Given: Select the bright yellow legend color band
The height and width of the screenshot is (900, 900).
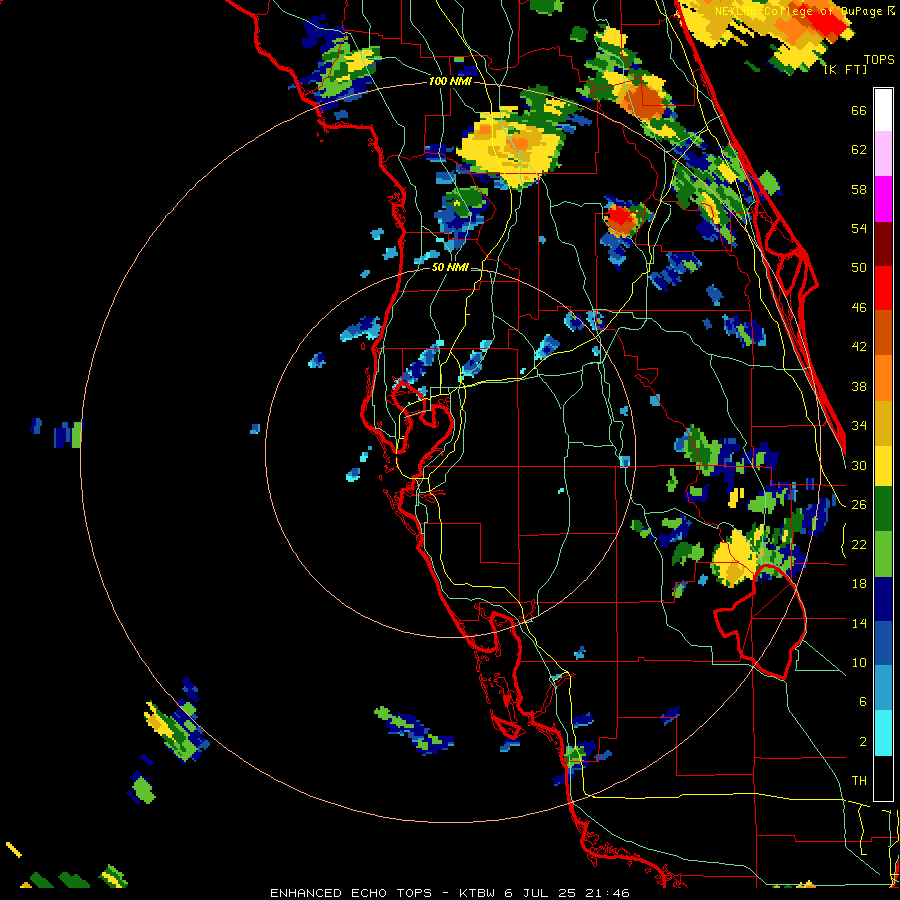Looking at the screenshot, I should pos(883,468).
